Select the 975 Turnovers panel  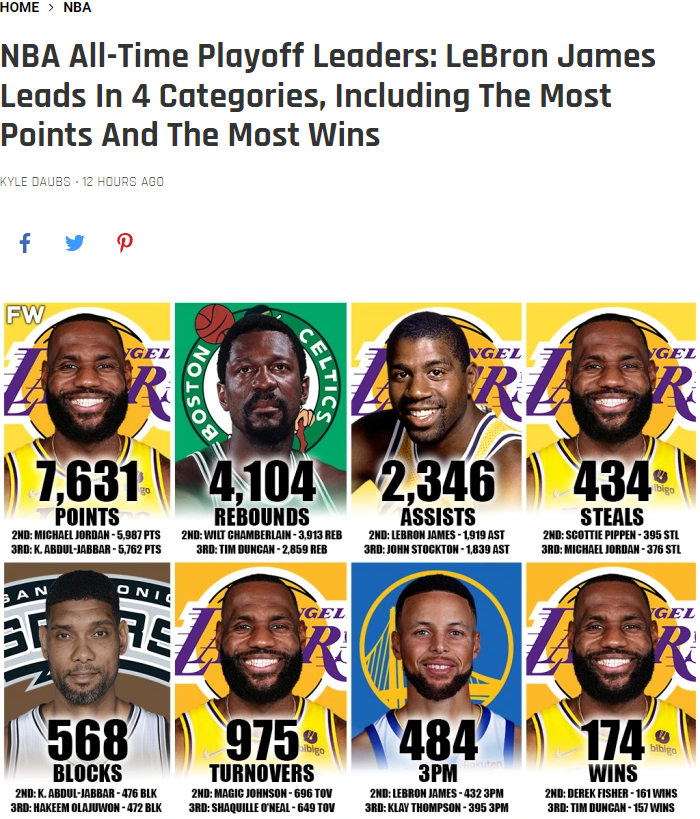pos(261,688)
